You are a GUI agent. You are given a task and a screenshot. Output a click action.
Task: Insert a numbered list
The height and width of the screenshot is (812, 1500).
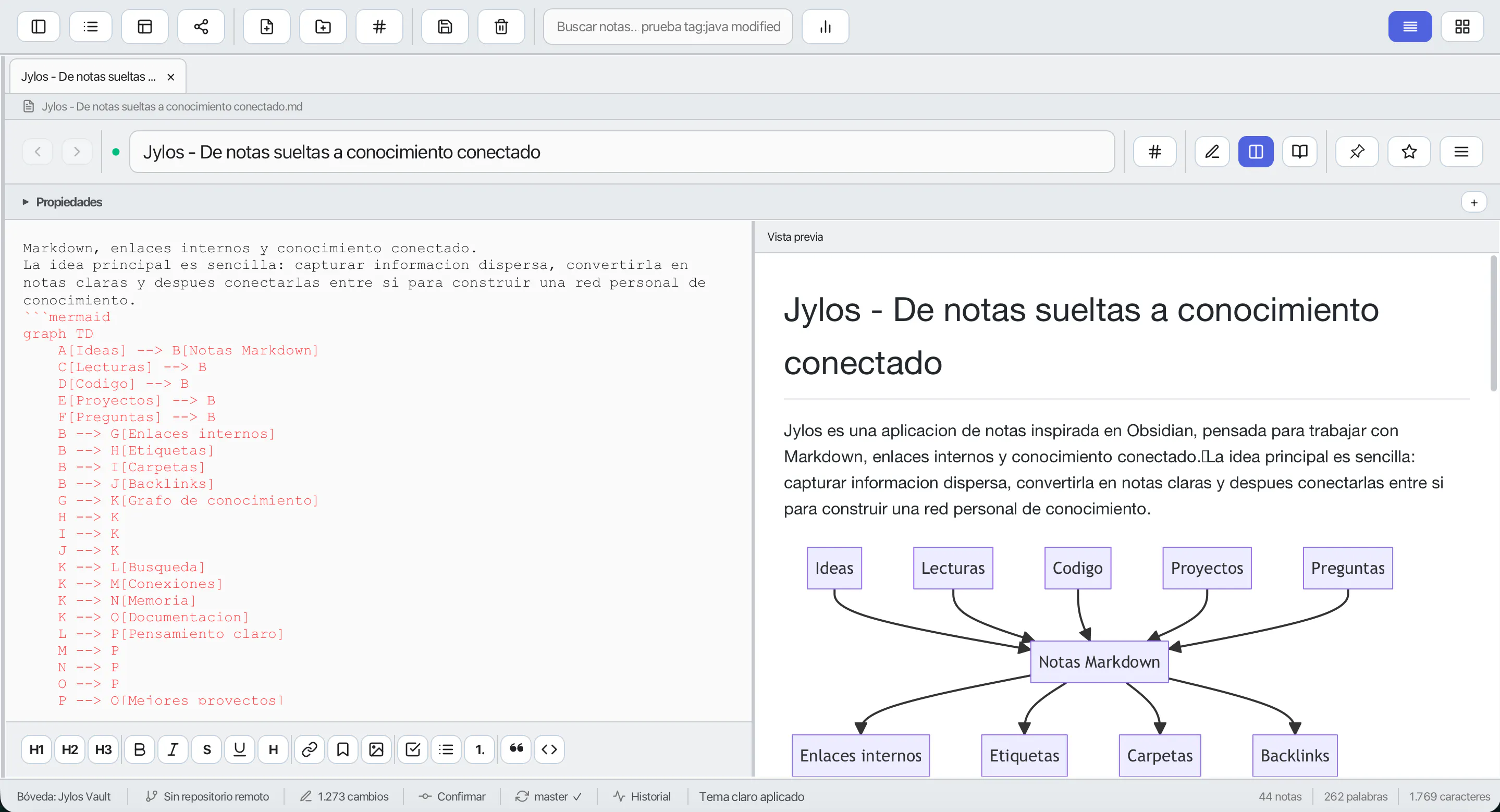(x=480, y=749)
